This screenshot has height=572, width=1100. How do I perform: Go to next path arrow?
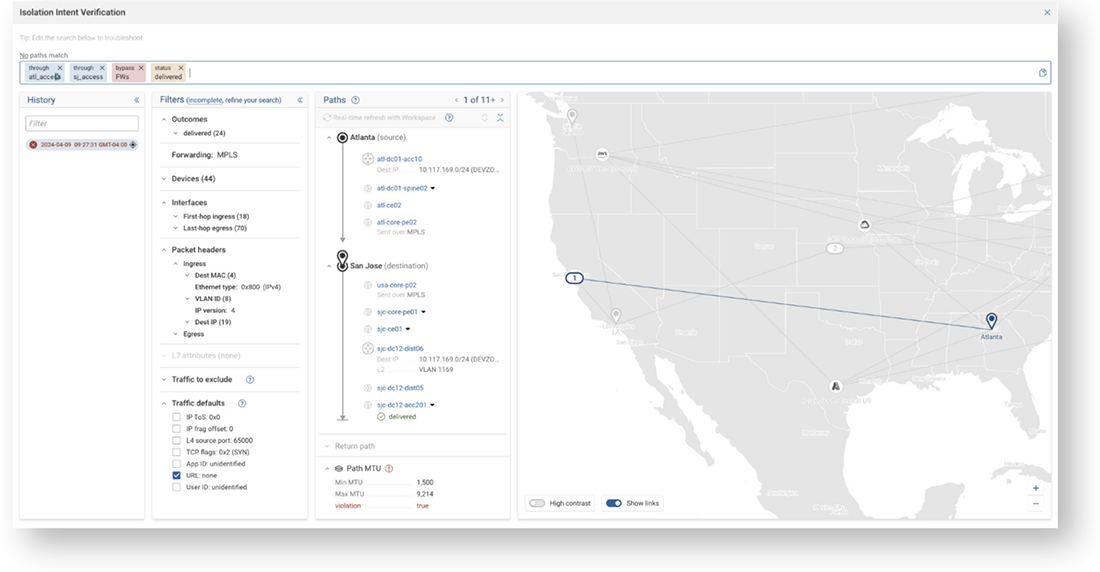pos(502,100)
